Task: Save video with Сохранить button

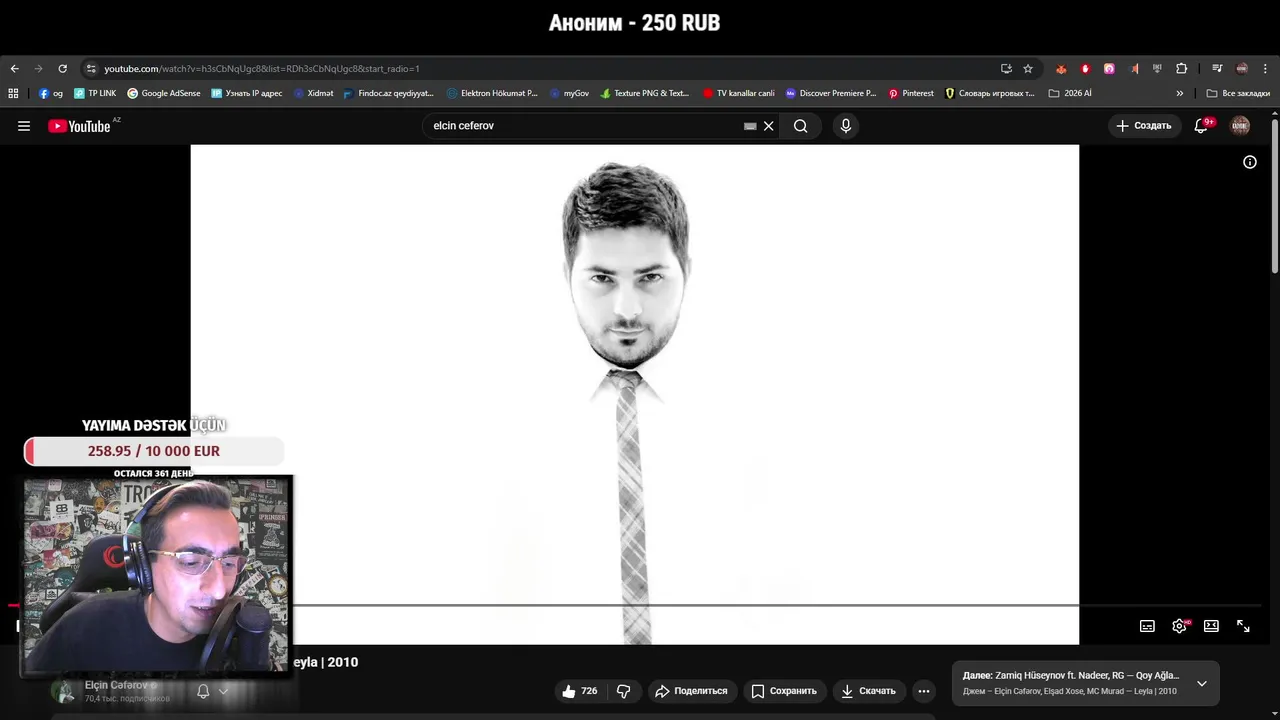Action: 784,691
